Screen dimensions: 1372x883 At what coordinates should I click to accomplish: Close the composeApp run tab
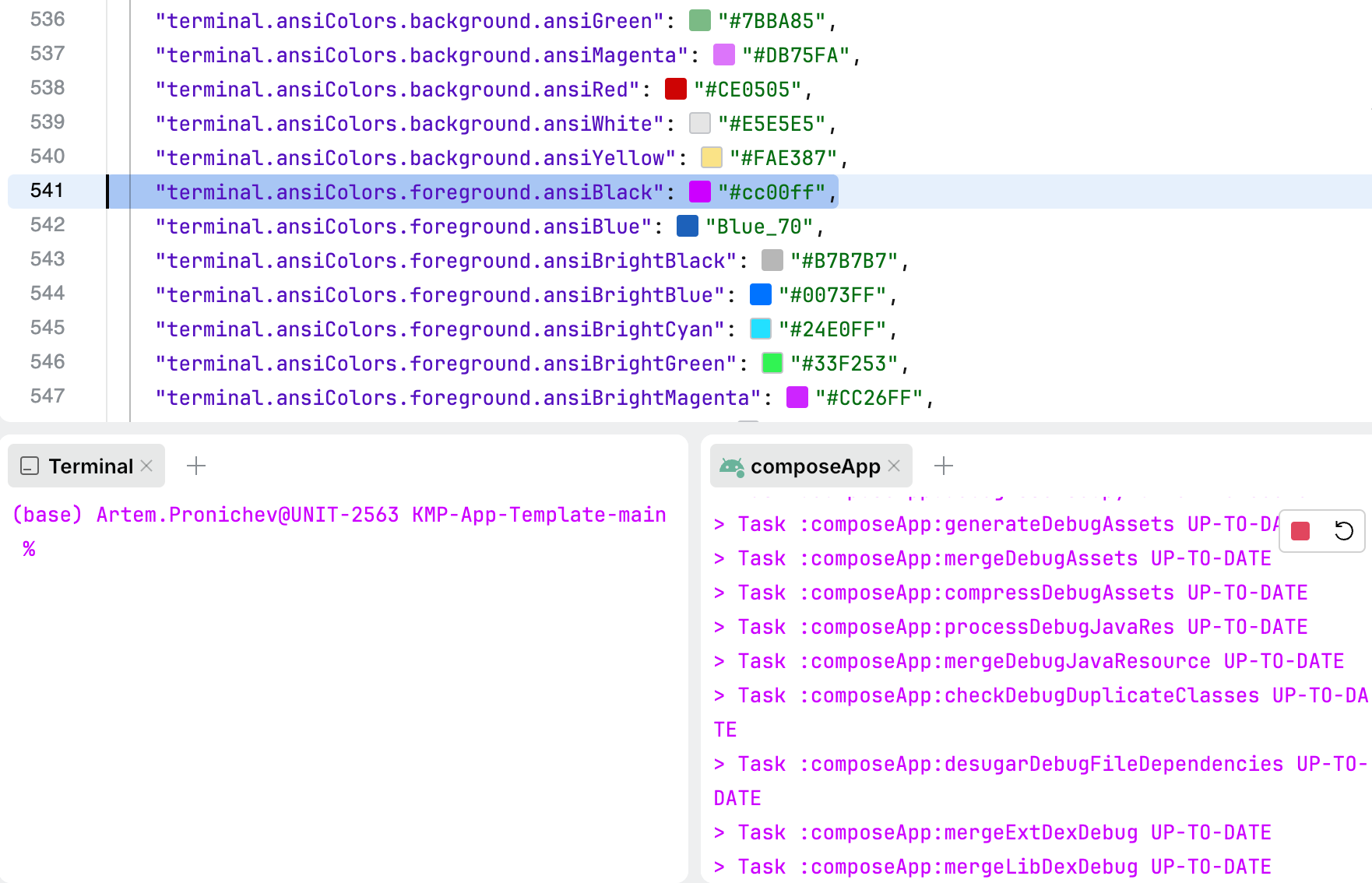[894, 466]
